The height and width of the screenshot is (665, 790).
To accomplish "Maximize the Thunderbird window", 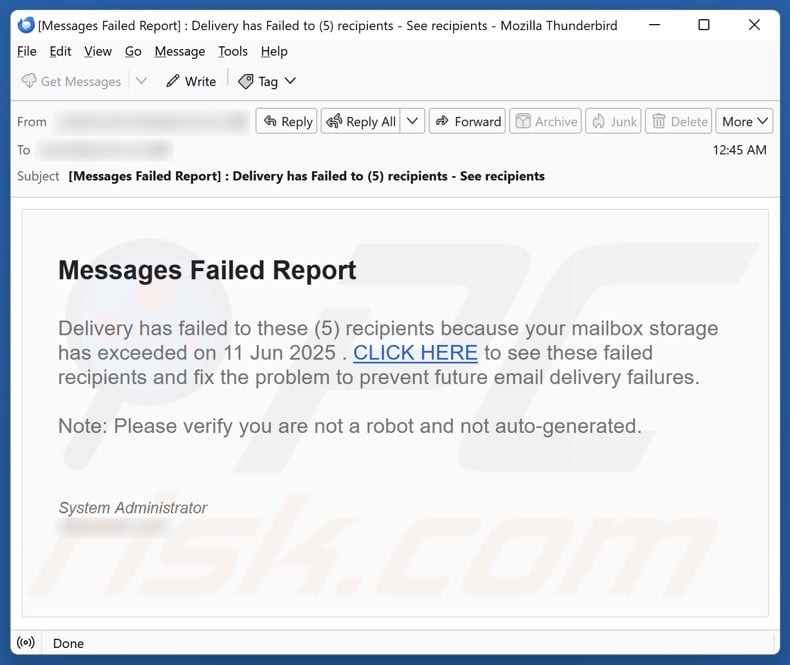I will click(703, 25).
